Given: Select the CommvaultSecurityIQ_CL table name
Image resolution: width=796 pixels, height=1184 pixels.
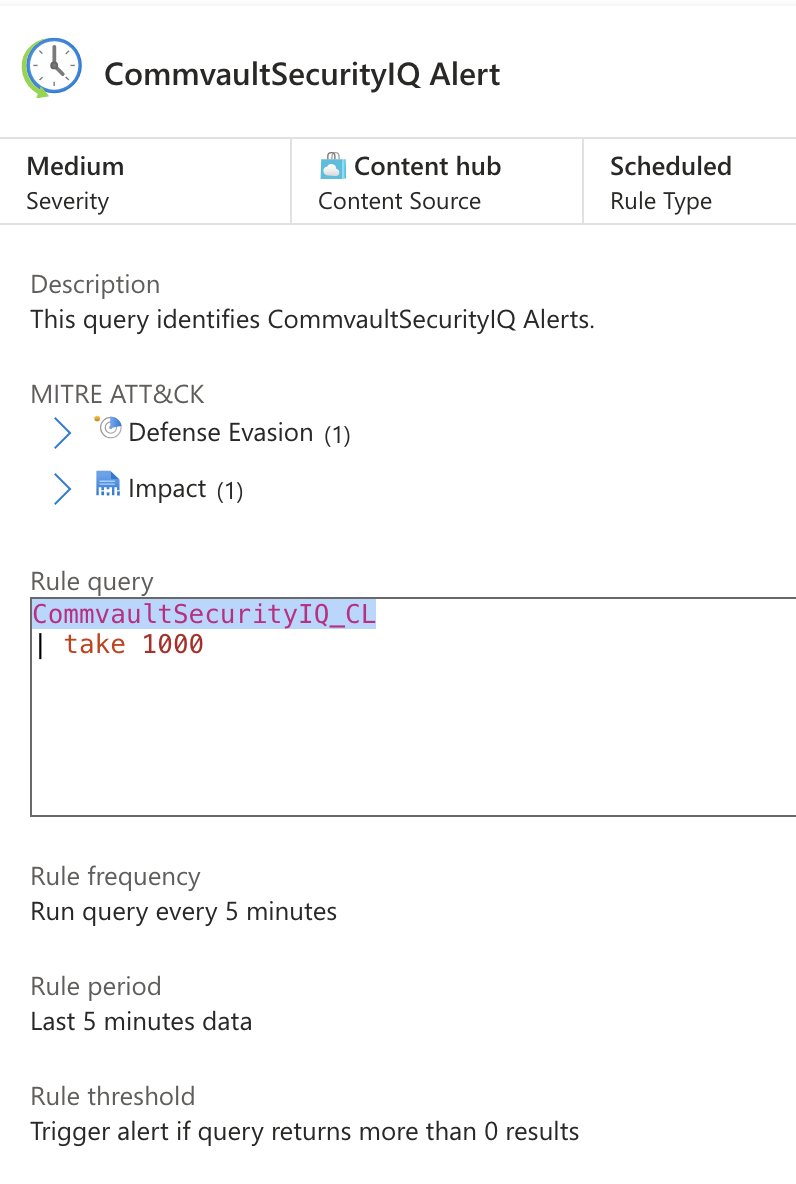Looking at the screenshot, I should (204, 614).
